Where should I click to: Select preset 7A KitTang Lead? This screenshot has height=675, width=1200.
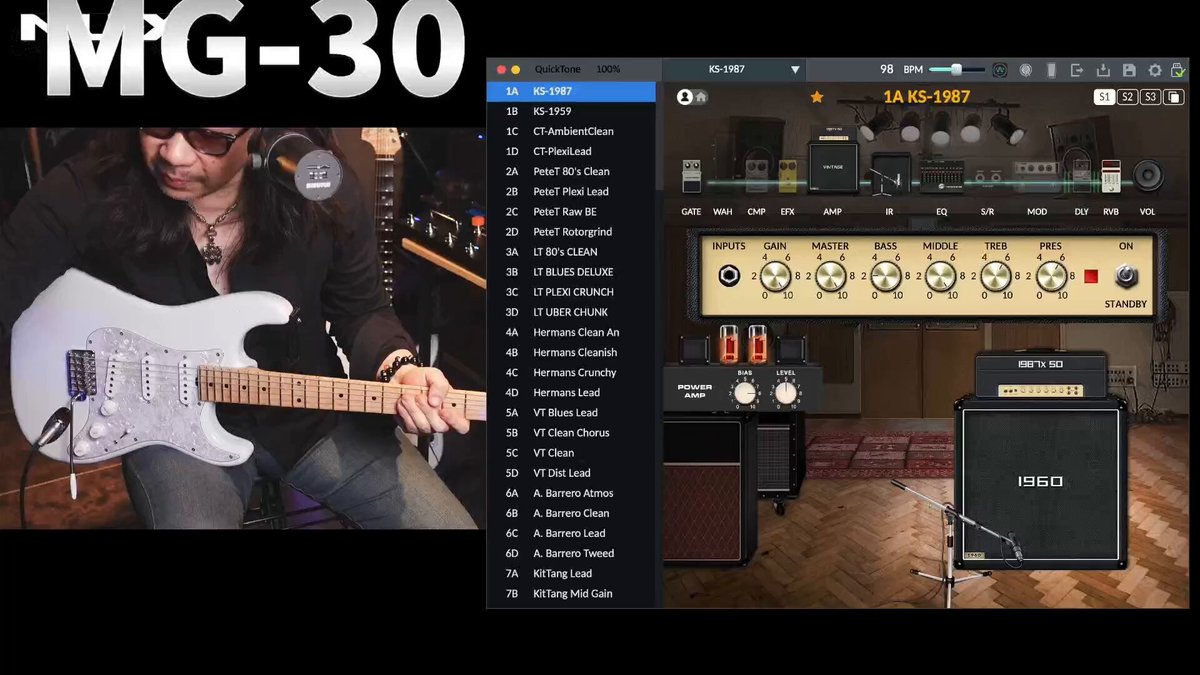click(x=571, y=573)
